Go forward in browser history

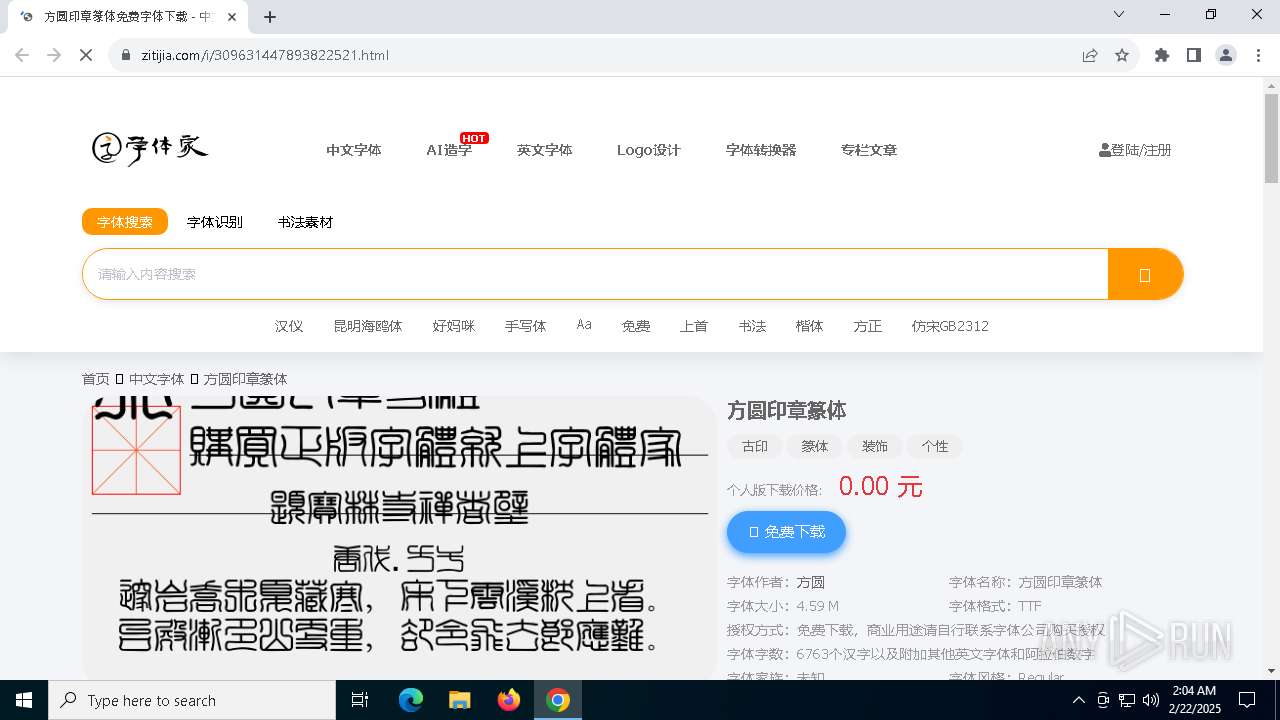[x=54, y=55]
